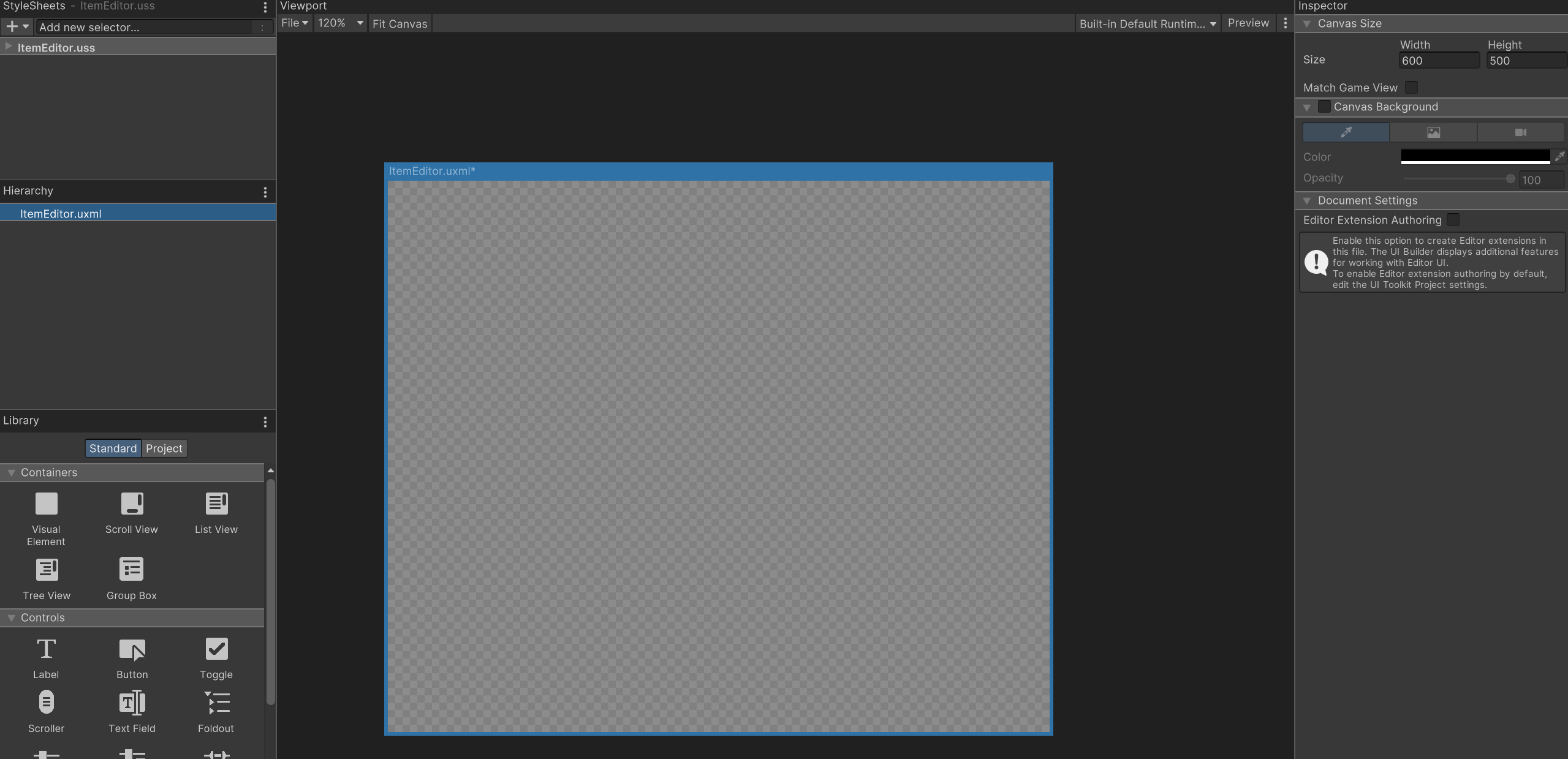The height and width of the screenshot is (759, 1568).
Task: Choose camera mode for canvas background
Action: point(1520,132)
